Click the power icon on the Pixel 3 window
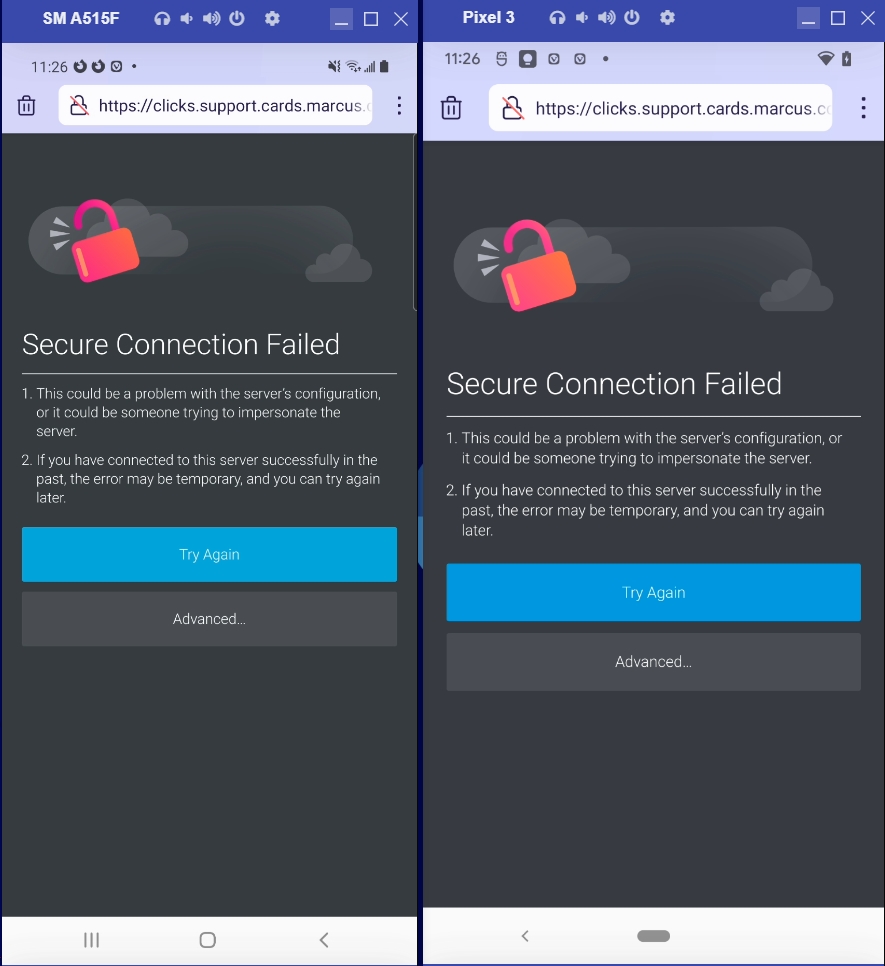Image resolution: width=885 pixels, height=966 pixels. [x=632, y=18]
